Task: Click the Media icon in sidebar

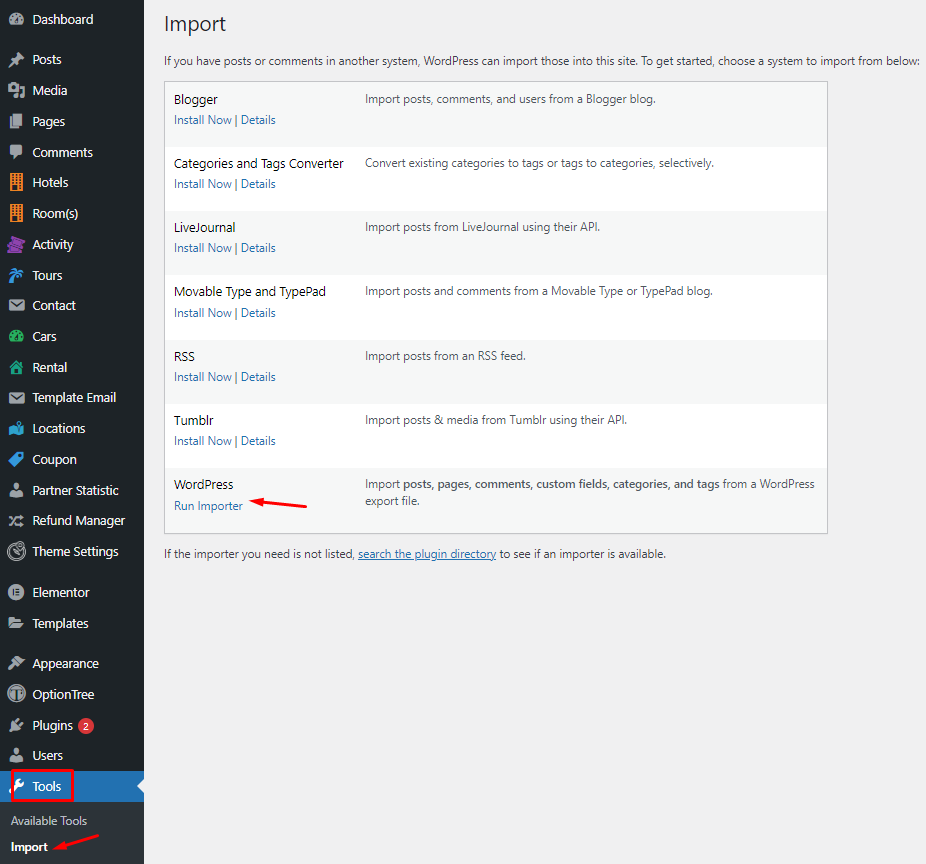Action: [x=17, y=90]
